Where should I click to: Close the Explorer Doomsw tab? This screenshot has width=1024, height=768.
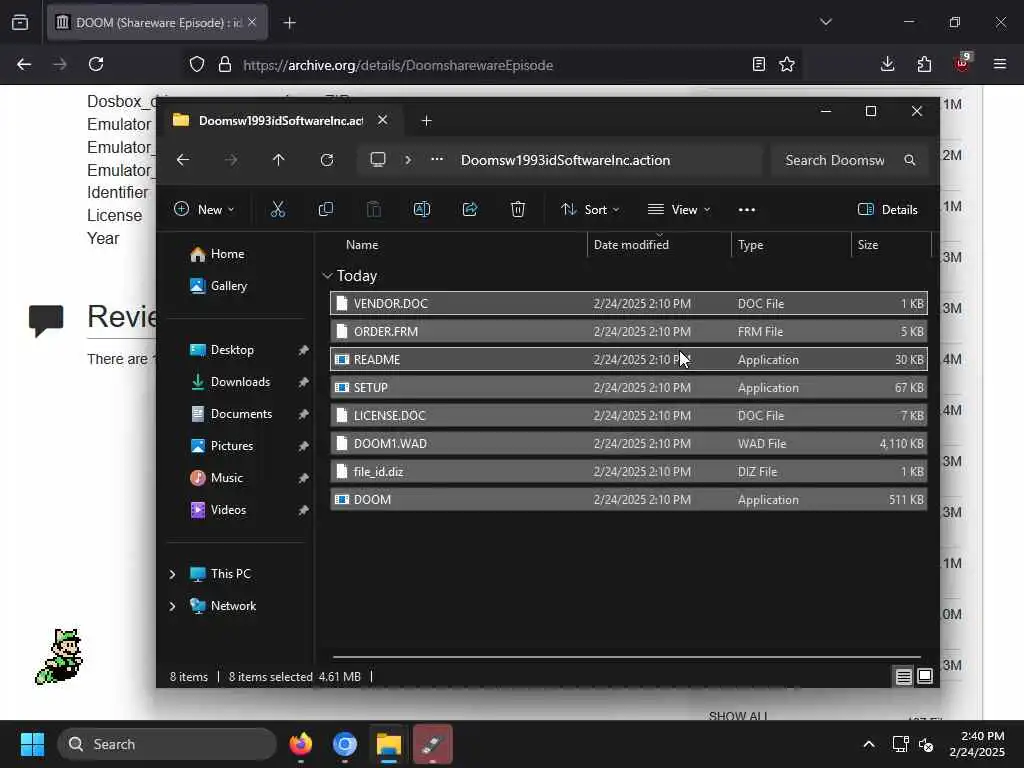(x=382, y=120)
